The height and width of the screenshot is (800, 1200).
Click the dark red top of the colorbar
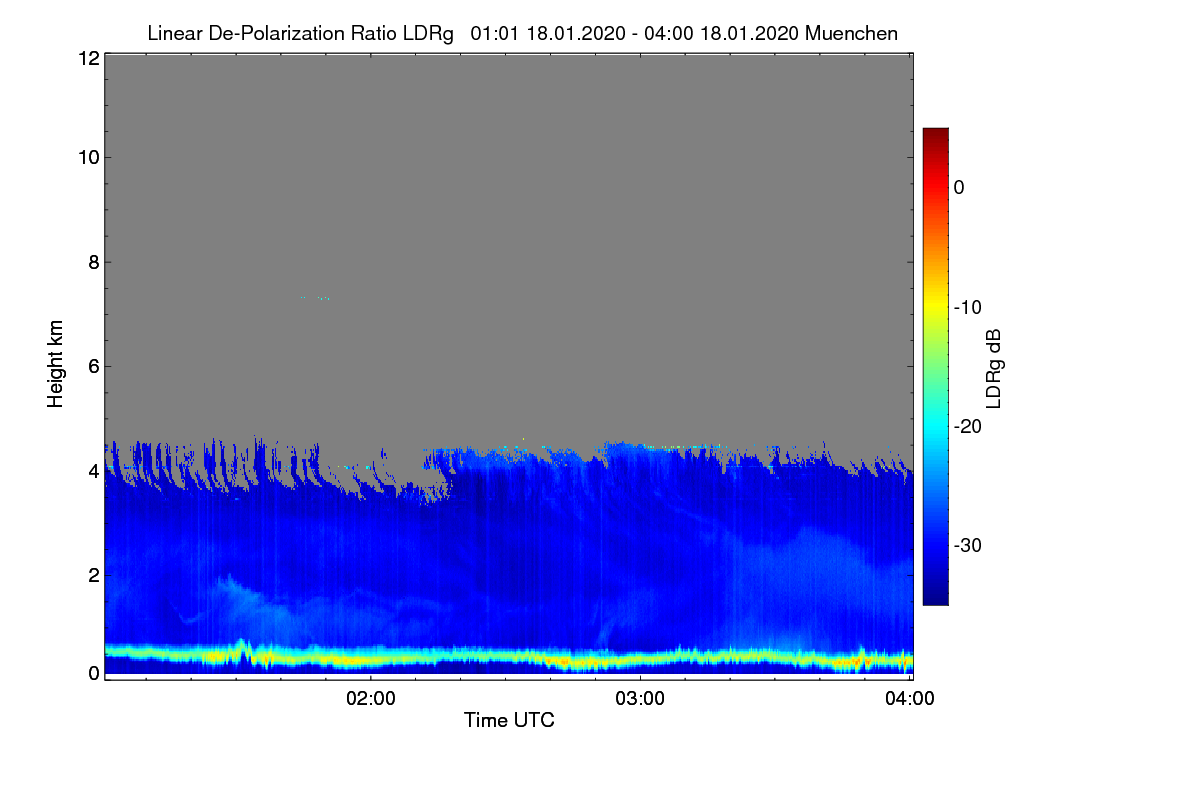click(x=935, y=136)
